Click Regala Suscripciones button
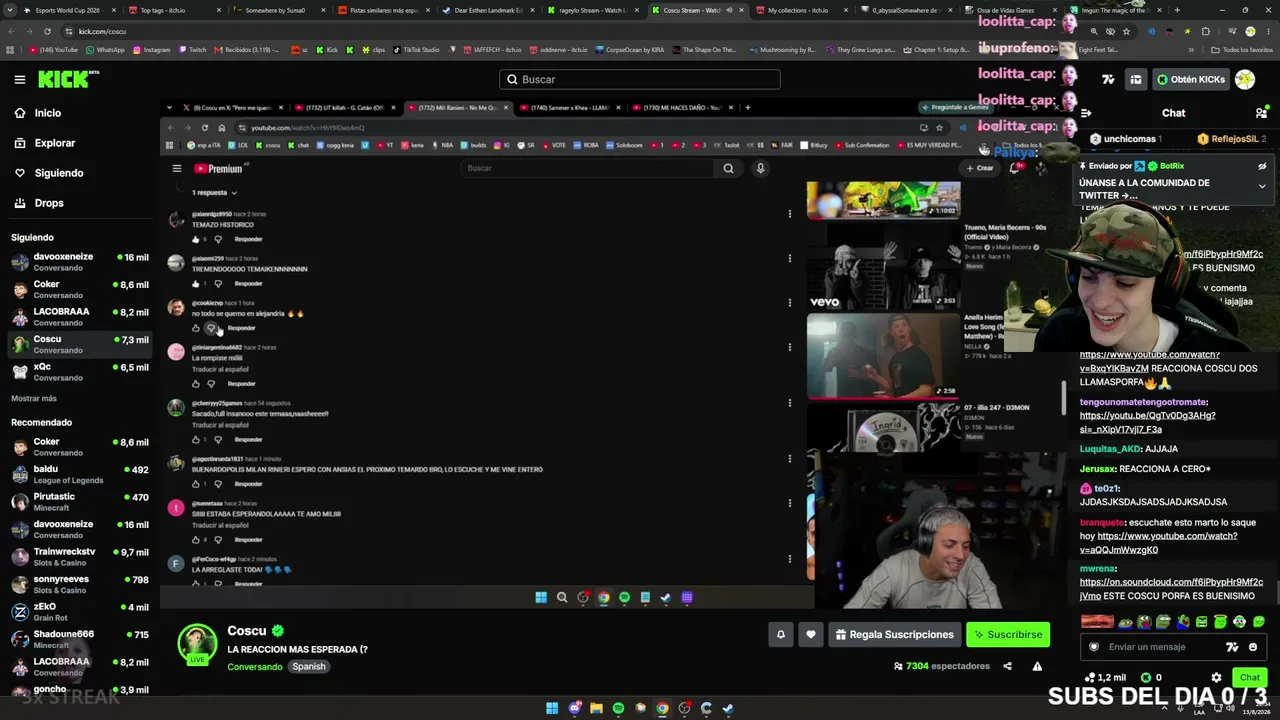The height and width of the screenshot is (720, 1280). [x=895, y=634]
